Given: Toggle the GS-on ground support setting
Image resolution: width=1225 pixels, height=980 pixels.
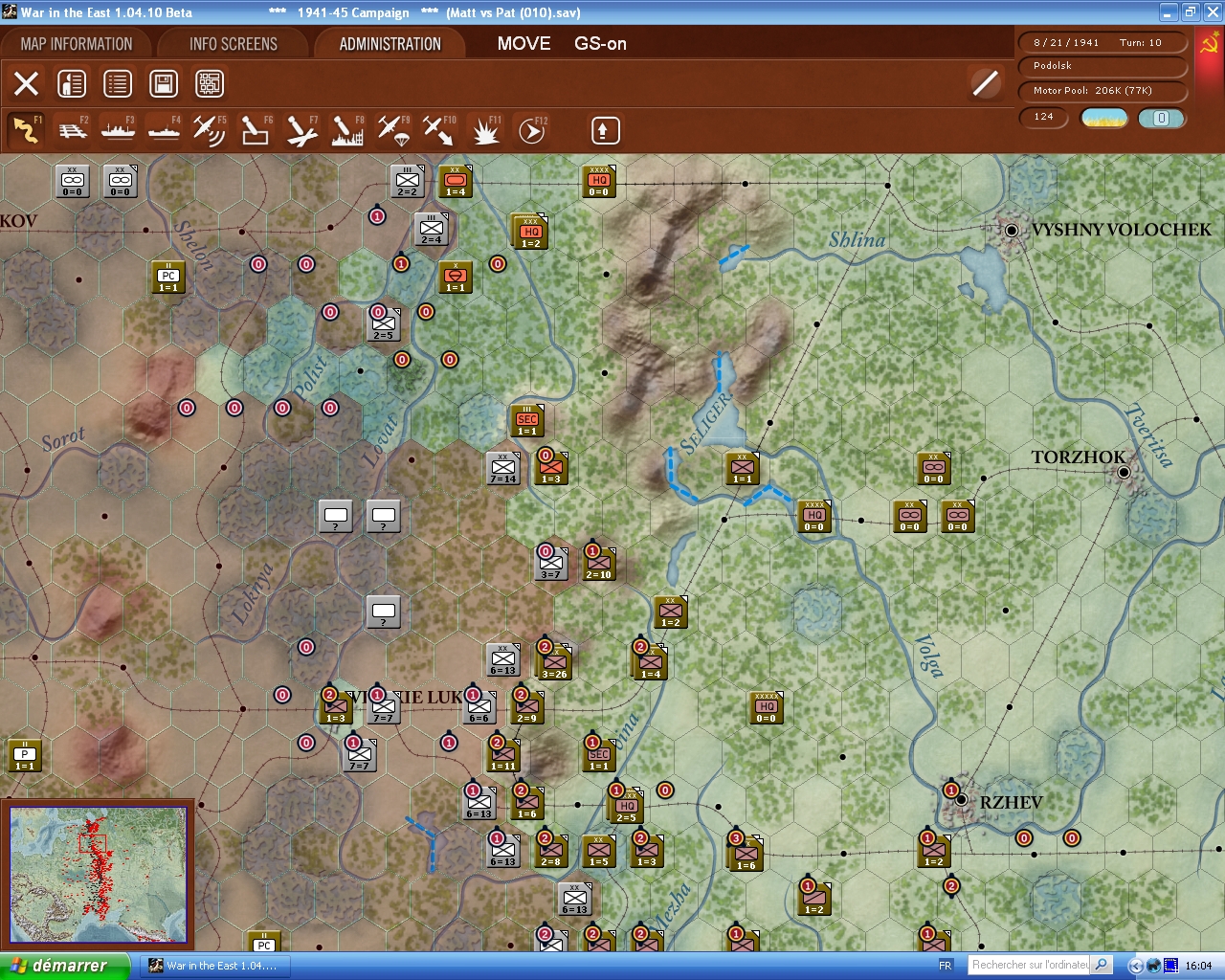Looking at the screenshot, I should (600, 44).
